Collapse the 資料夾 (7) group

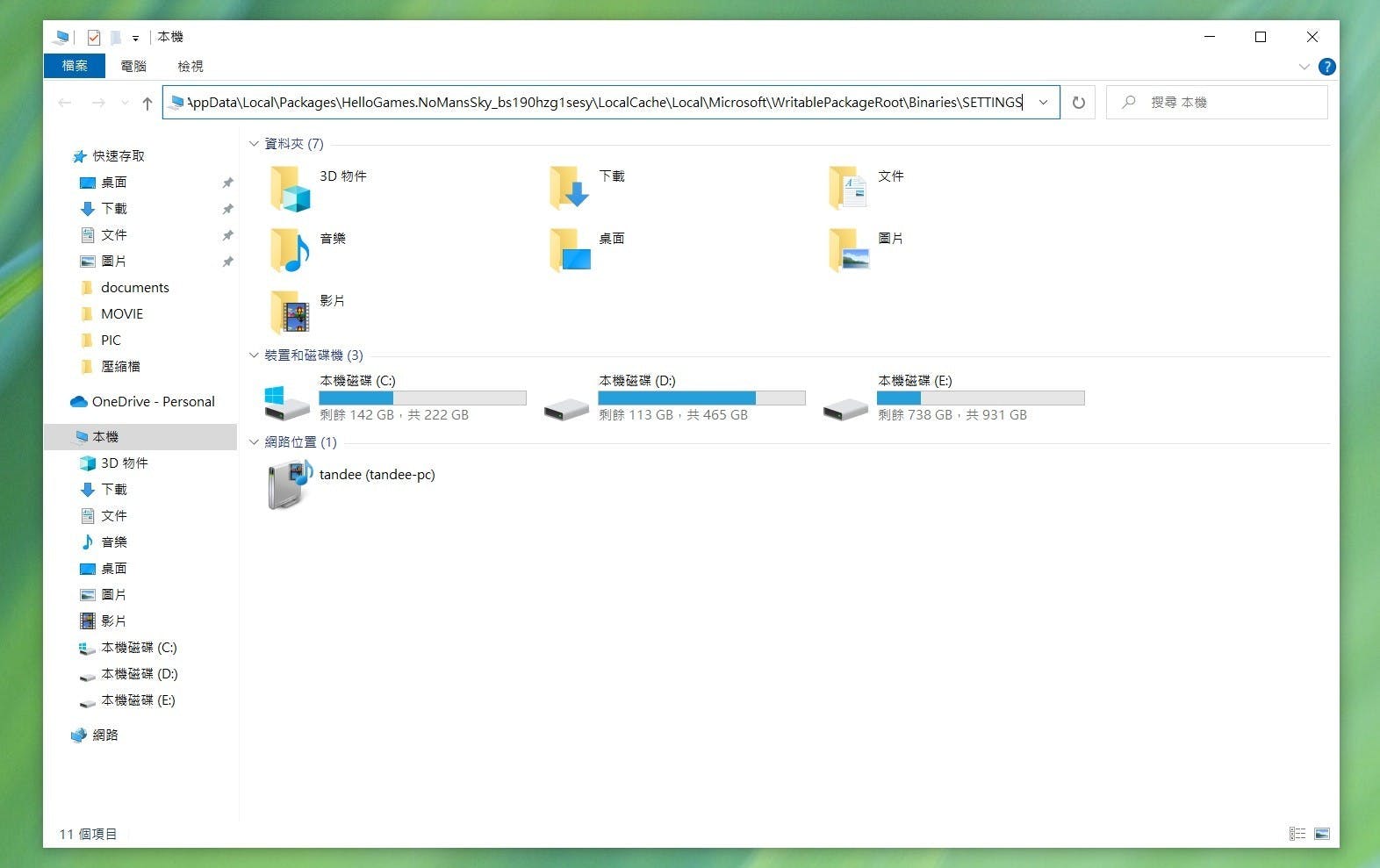254,144
